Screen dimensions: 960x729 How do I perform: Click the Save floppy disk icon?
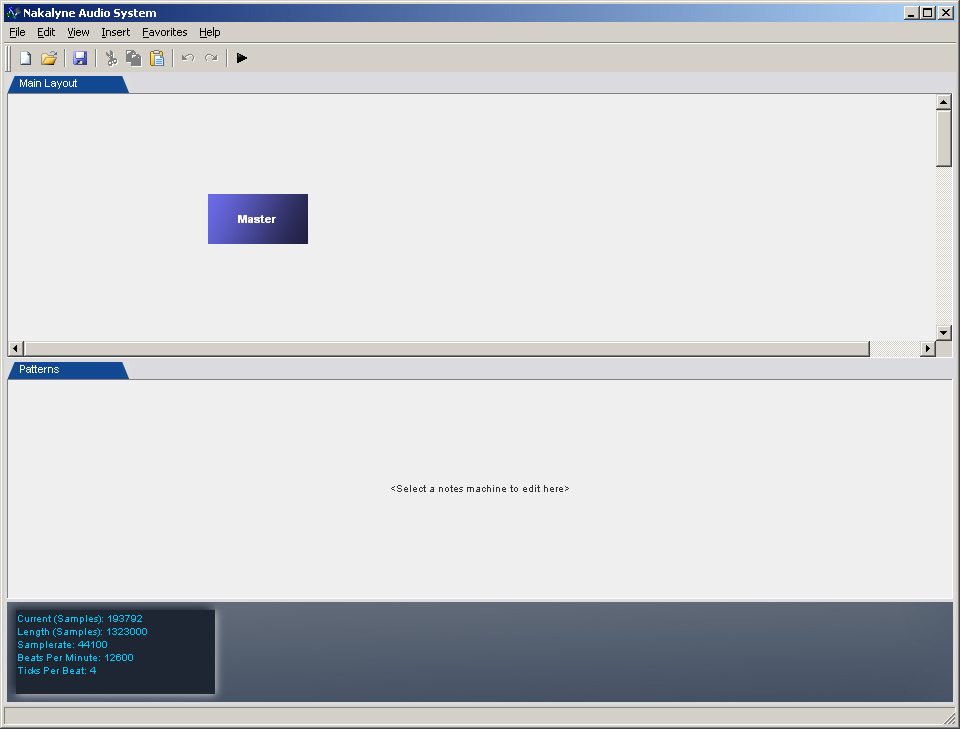80,58
